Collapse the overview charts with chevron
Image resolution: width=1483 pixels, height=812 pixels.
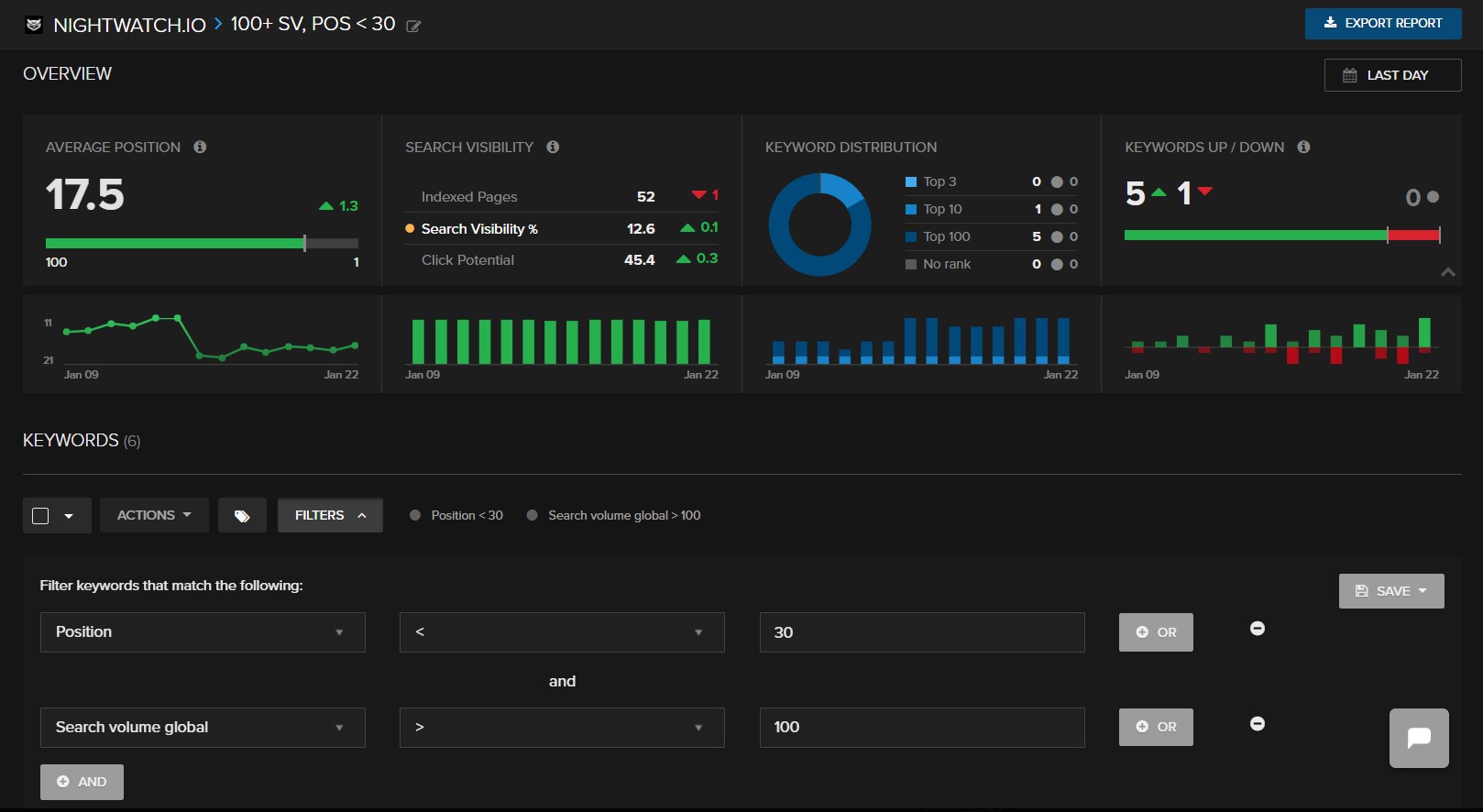(1447, 272)
